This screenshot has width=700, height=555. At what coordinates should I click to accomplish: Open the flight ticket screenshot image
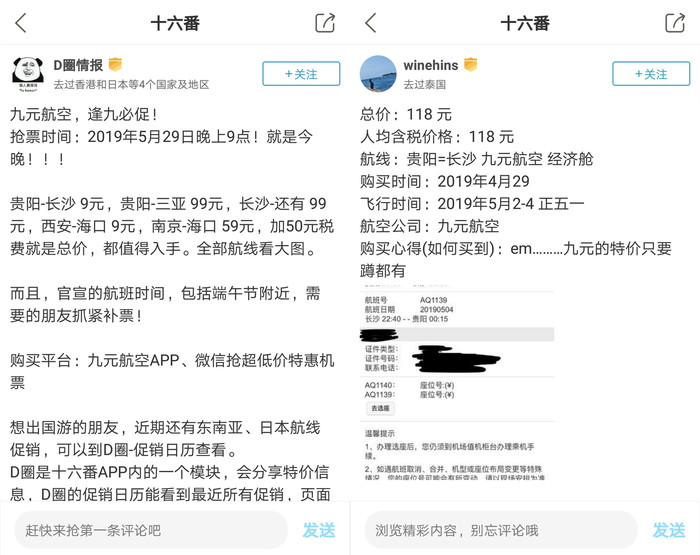[457, 382]
